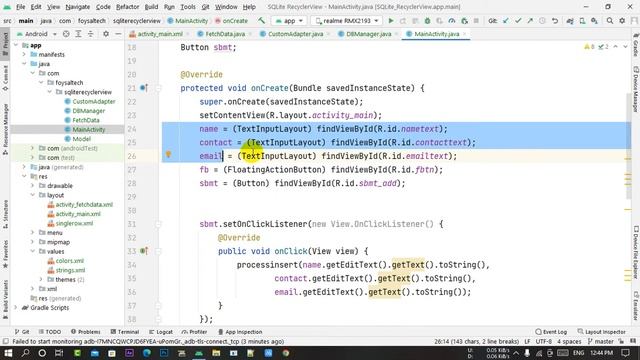Open Search Everywhere magnifier icon
The width and height of the screenshot is (640, 360).
pos(609,20)
